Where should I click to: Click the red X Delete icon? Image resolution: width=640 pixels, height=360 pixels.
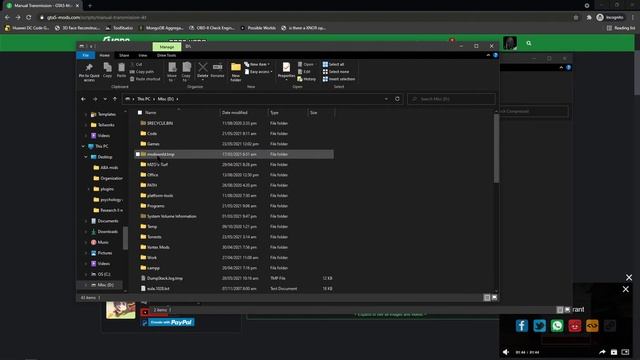point(202,67)
